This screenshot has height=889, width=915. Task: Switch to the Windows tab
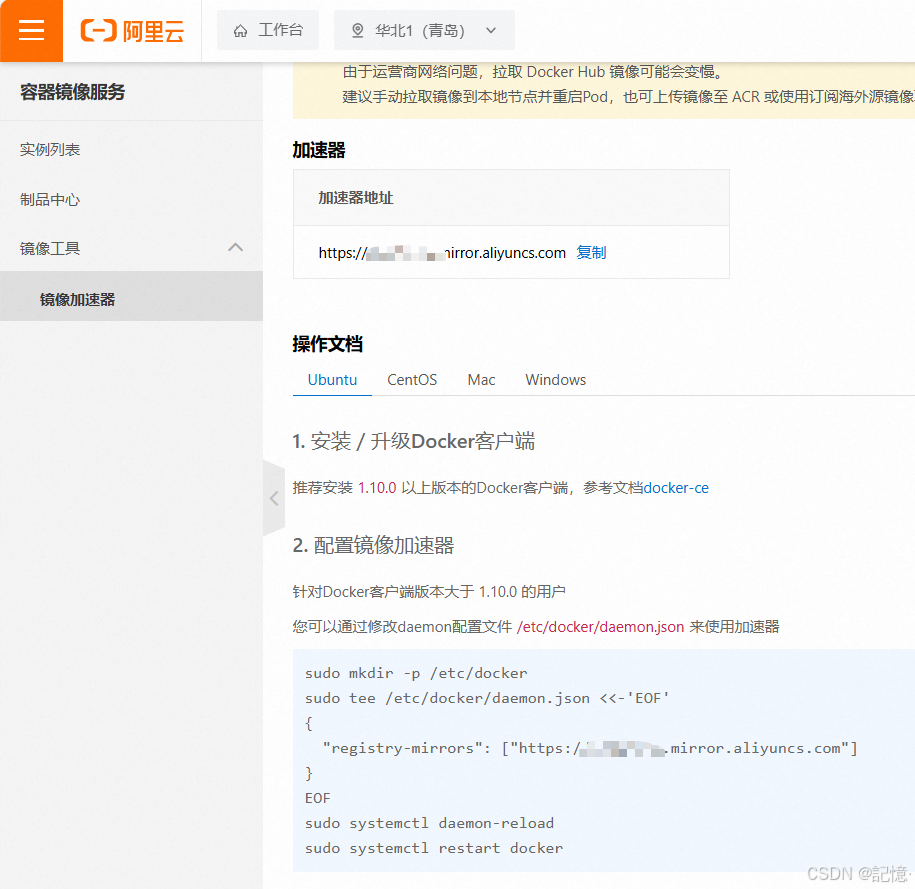tap(556, 380)
